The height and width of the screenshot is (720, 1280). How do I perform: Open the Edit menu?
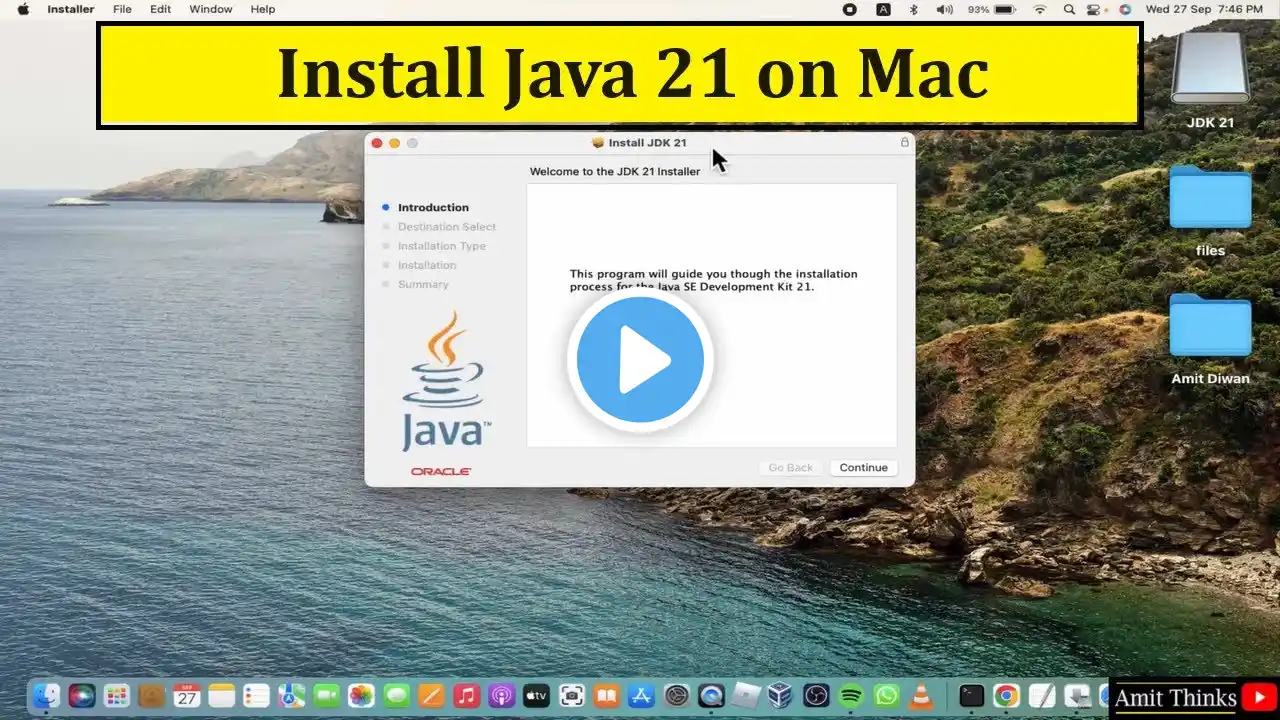point(160,9)
